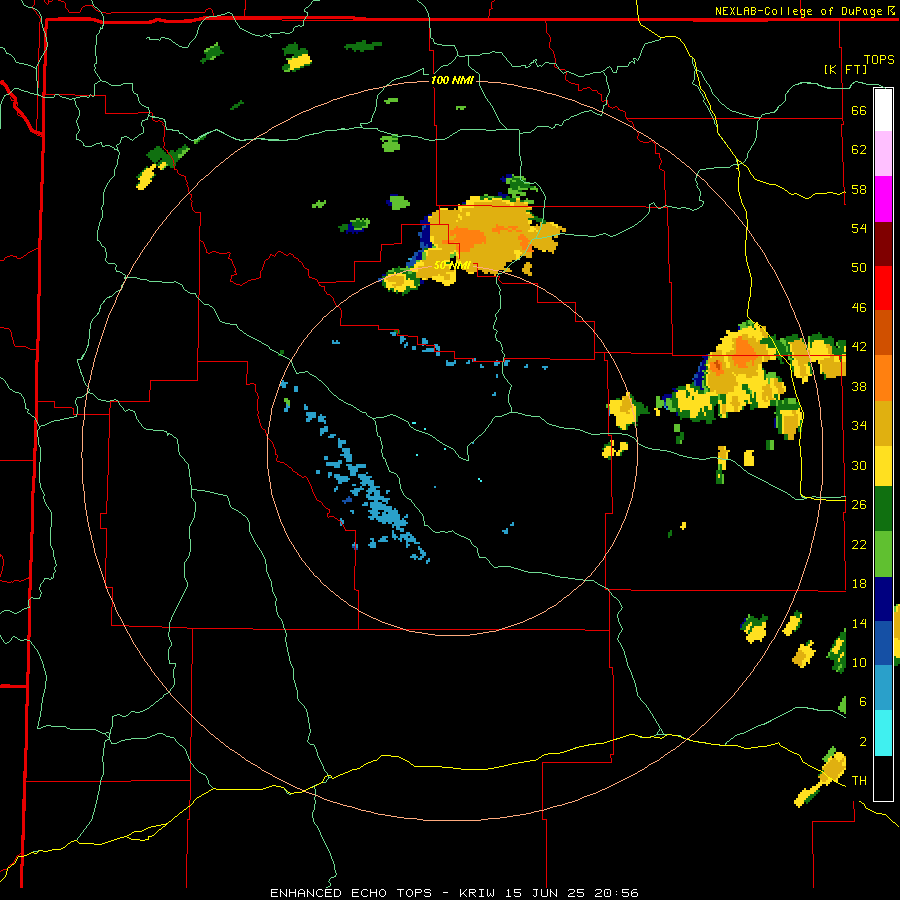The image size is (900, 900).
Task: Select the 2 legend scale label
Action: tap(862, 742)
